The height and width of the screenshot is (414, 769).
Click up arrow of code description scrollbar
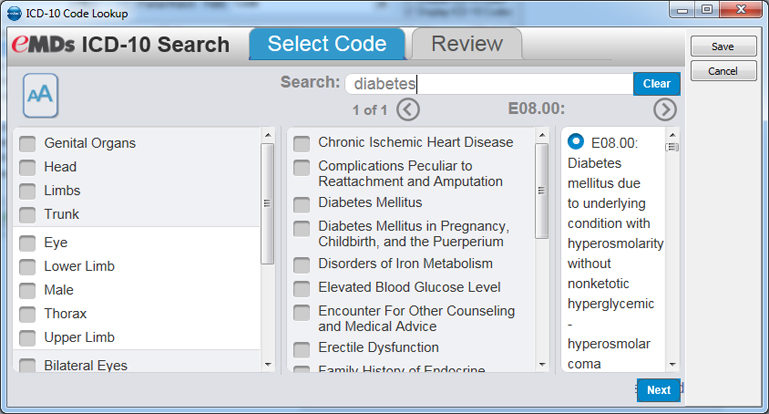672,135
